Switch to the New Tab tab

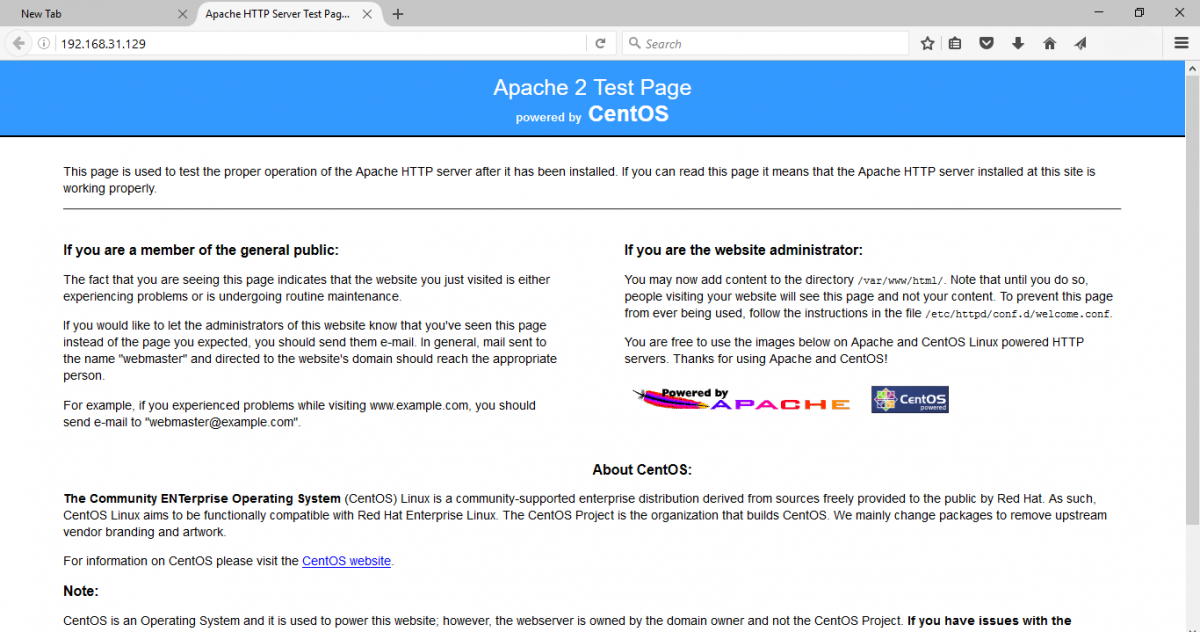[x=95, y=14]
